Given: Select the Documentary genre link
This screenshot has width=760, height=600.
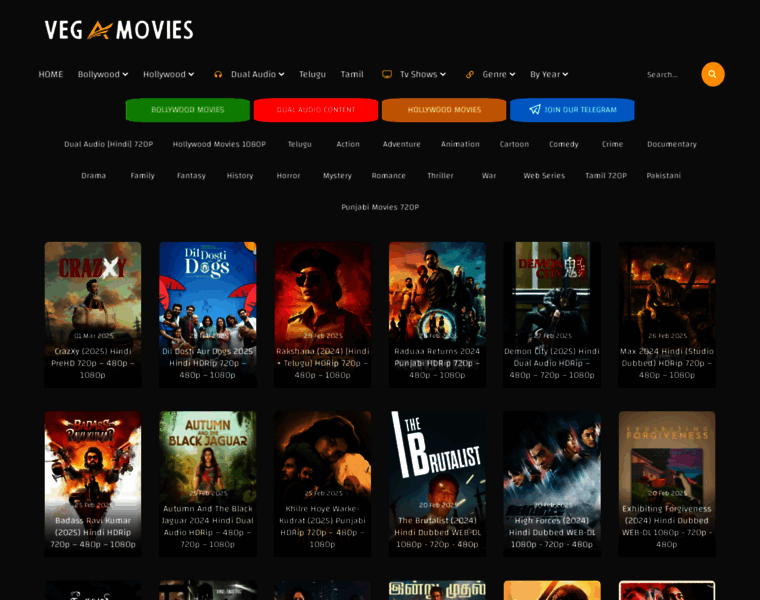Looking at the screenshot, I should 672,144.
